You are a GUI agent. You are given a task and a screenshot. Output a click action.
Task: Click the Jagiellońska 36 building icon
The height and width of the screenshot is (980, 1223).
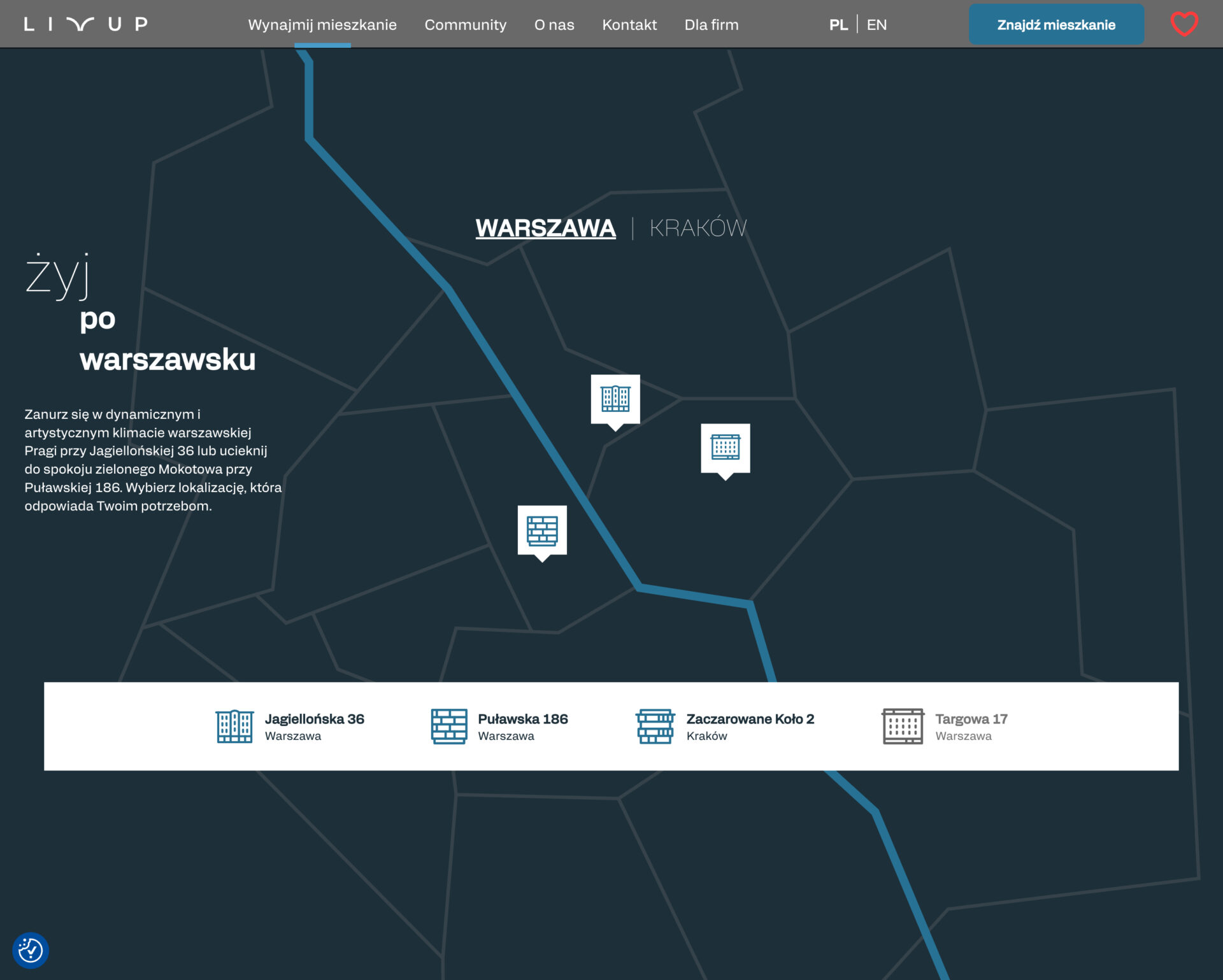pyautogui.click(x=234, y=726)
